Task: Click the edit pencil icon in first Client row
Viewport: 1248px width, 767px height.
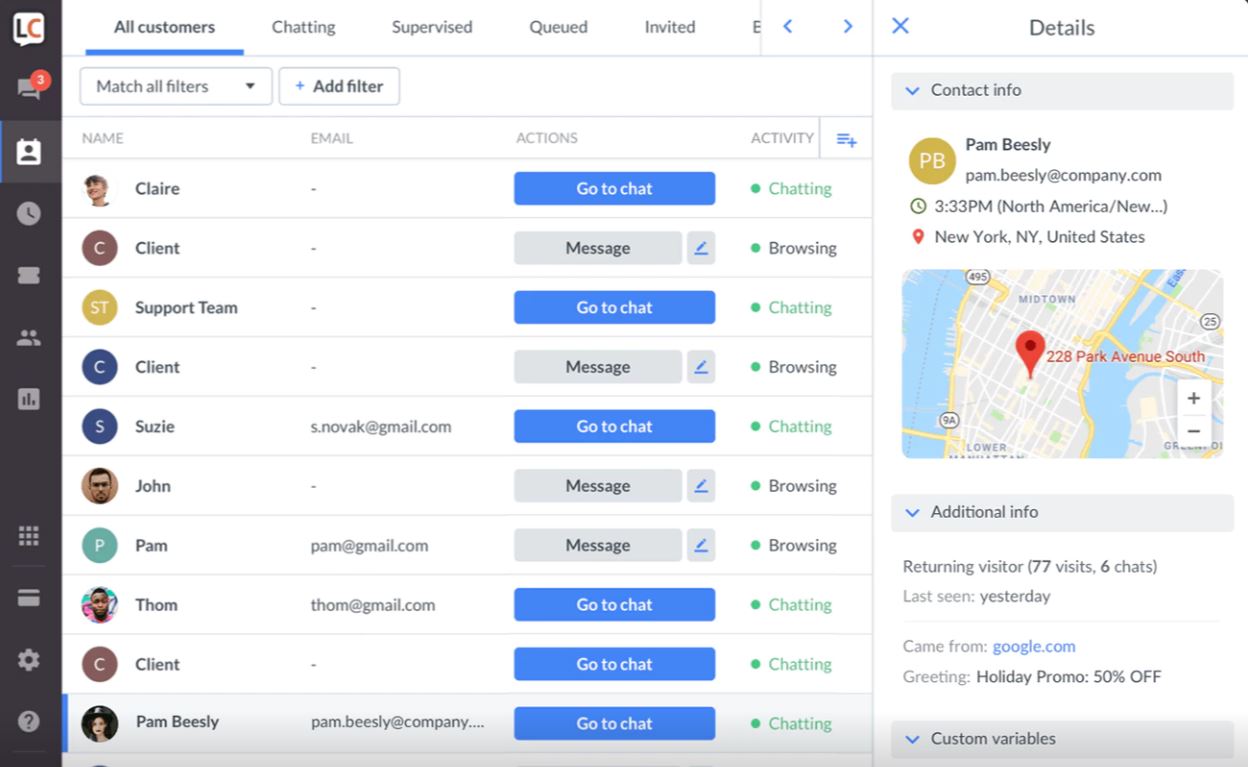Action: coord(701,248)
